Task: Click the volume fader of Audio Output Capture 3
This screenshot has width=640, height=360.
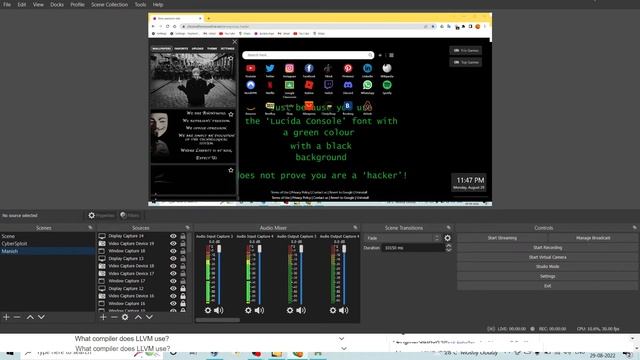Action: (301, 249)
